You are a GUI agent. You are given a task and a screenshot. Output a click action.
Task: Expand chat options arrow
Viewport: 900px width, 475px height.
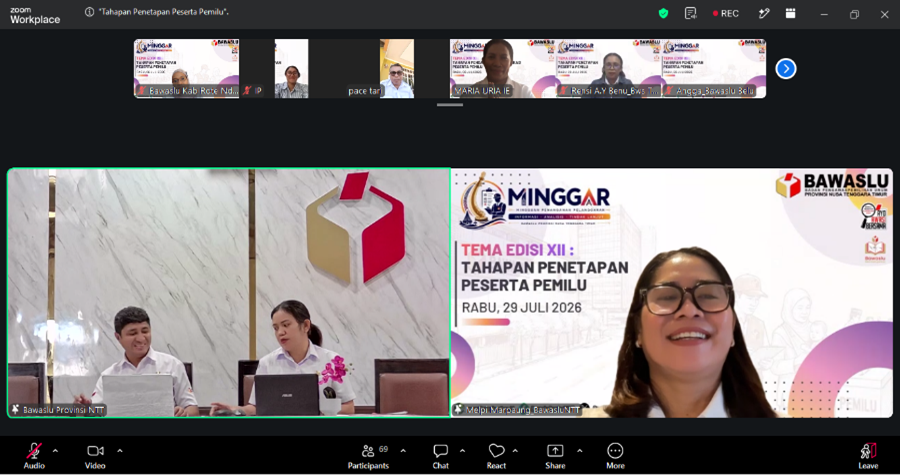click(463, 451)
